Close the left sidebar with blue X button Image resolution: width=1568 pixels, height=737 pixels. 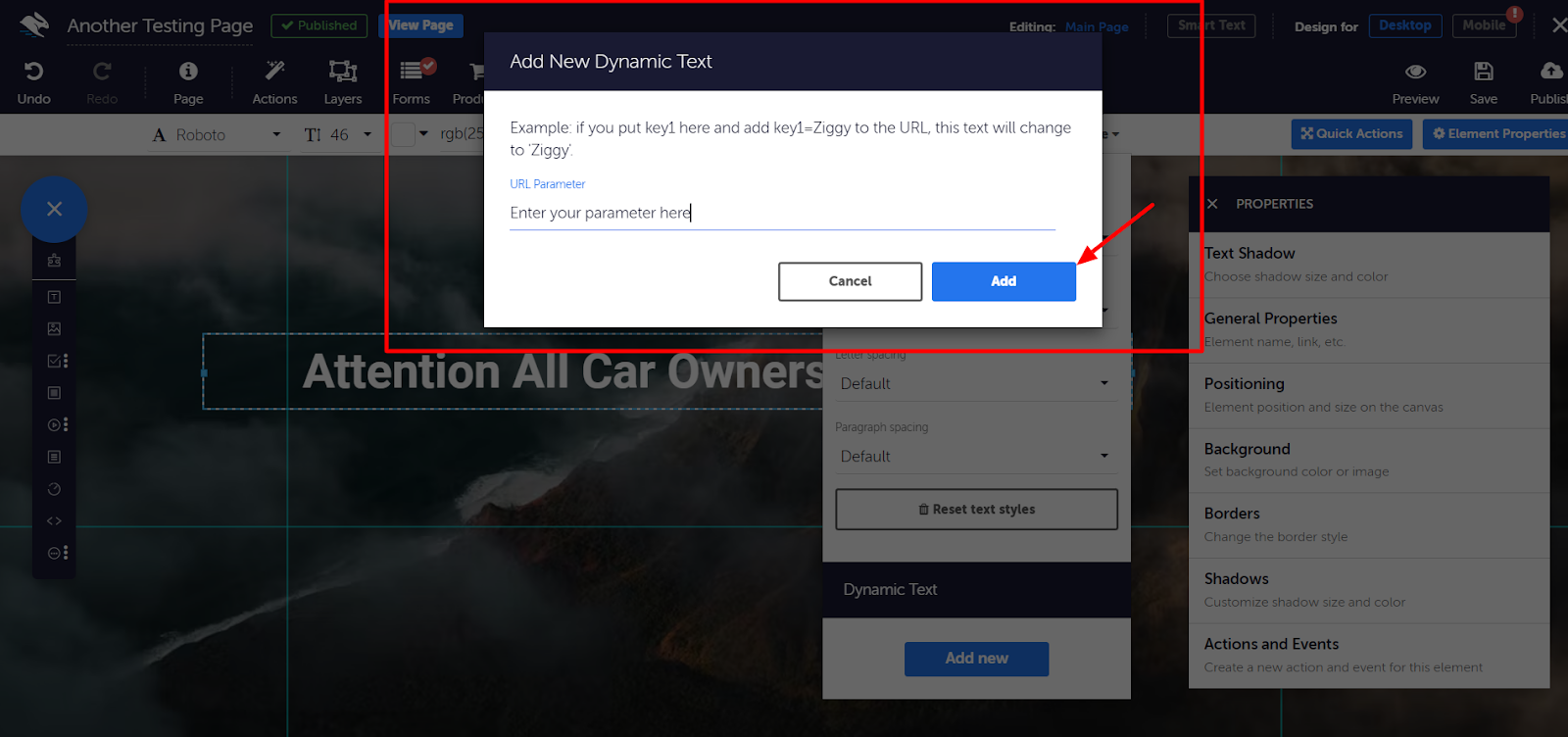point(54,209)
